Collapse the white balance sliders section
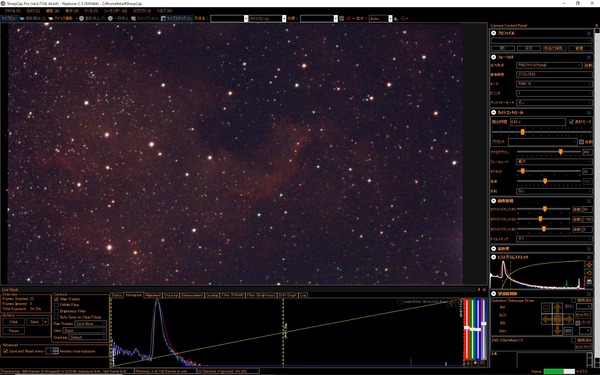 point(494,201)
